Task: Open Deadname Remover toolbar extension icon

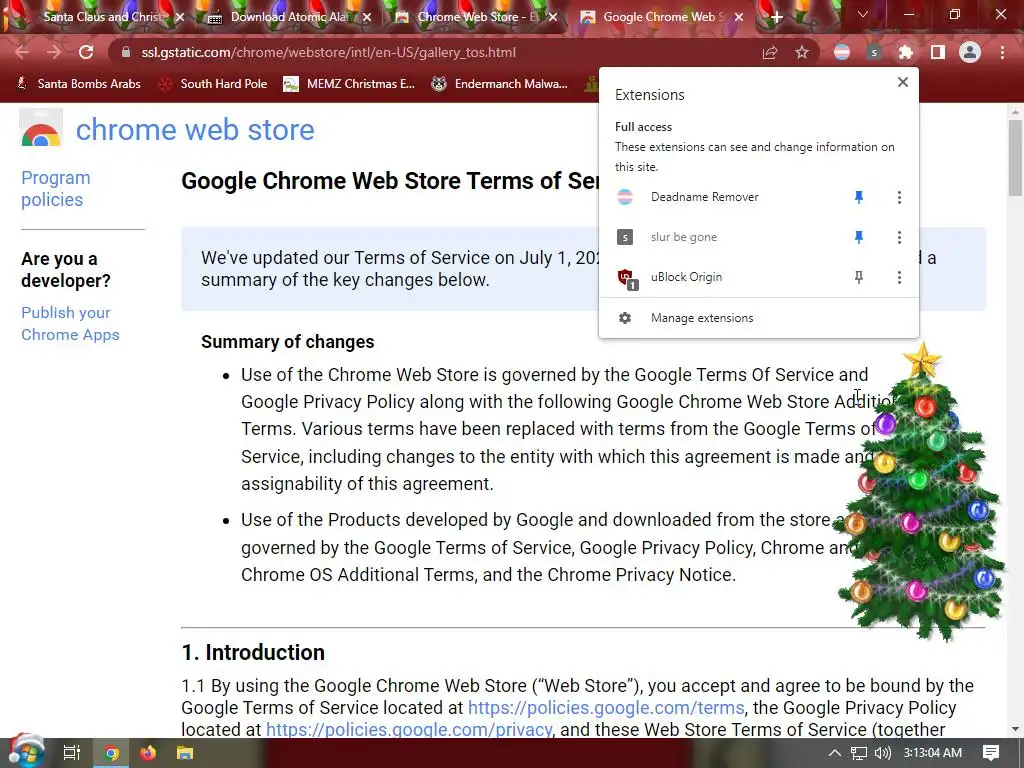Action: tap(842, 52)
